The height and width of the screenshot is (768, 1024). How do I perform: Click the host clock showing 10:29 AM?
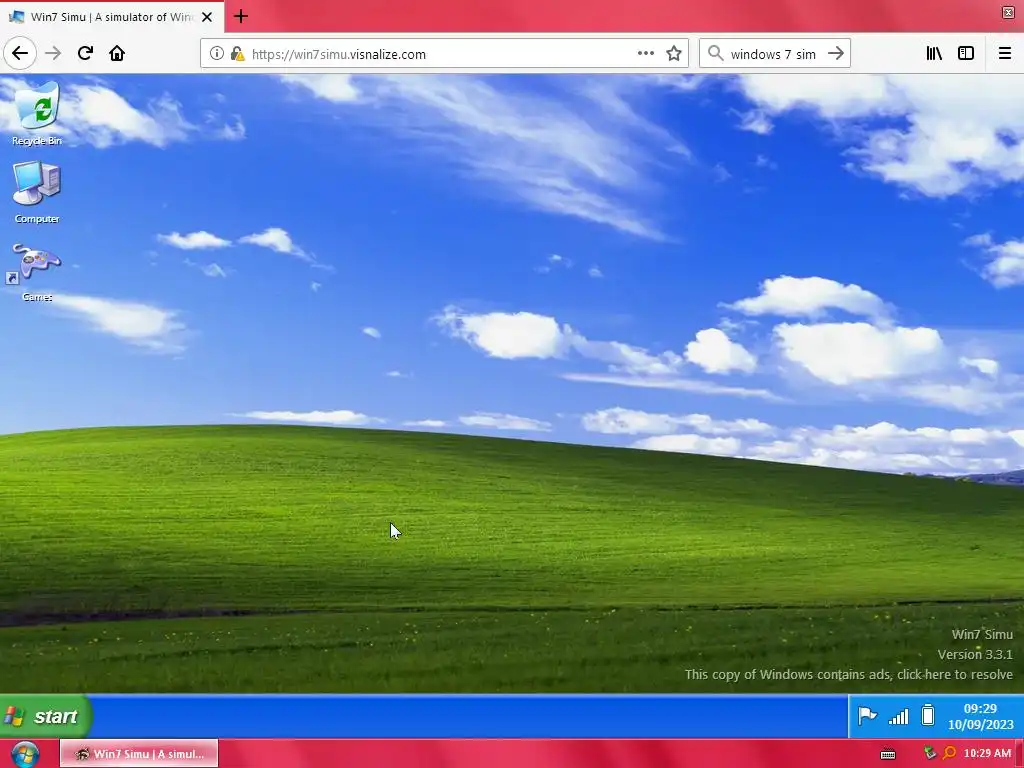[987, 754]
